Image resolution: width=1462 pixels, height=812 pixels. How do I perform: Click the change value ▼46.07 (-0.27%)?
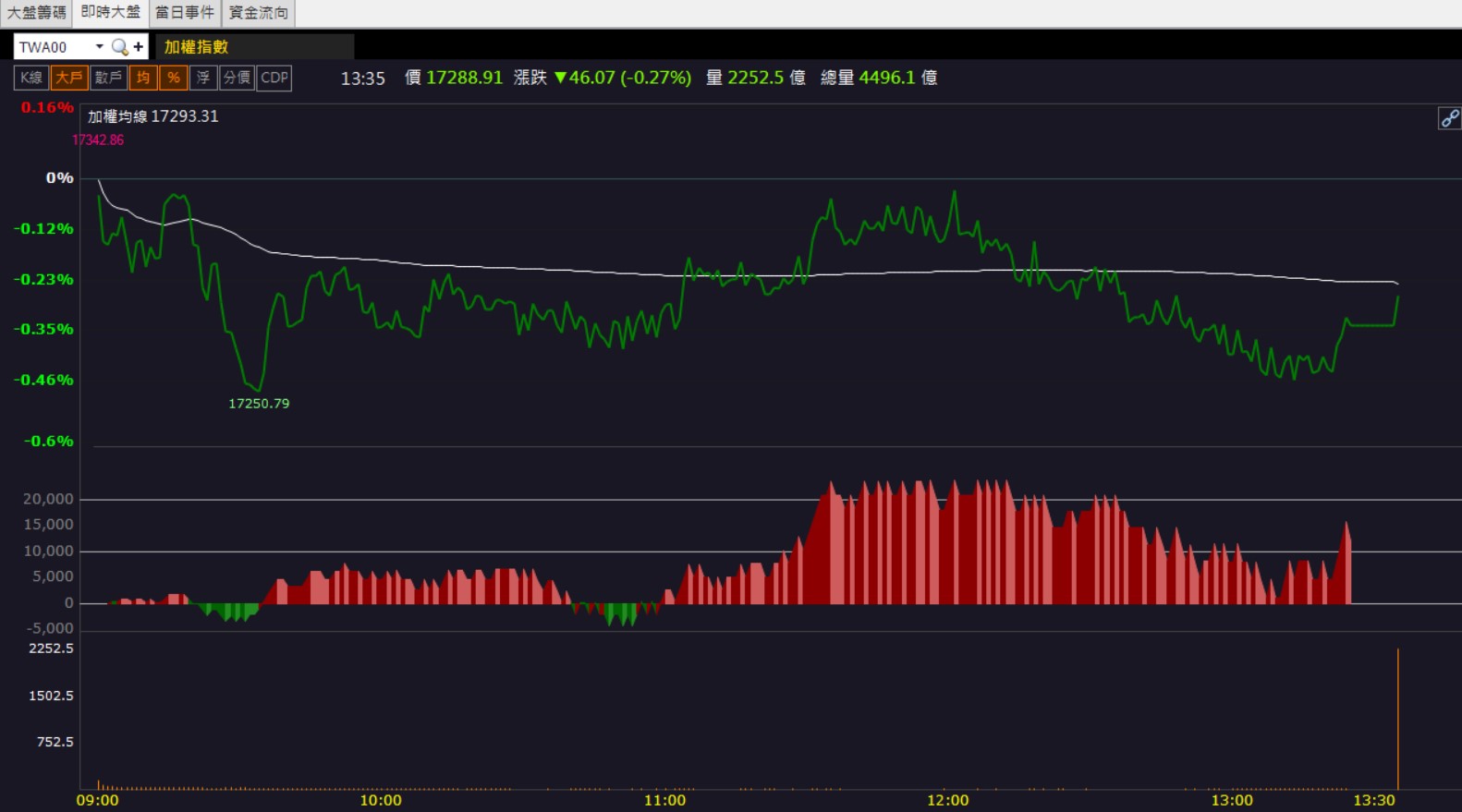(x=623, y=78)
